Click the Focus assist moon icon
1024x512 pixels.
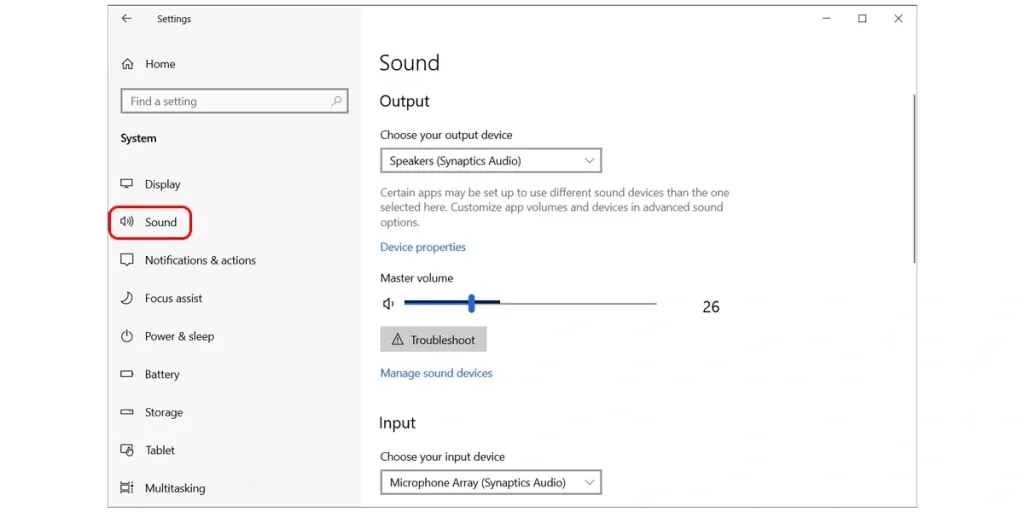pos(127,298)
